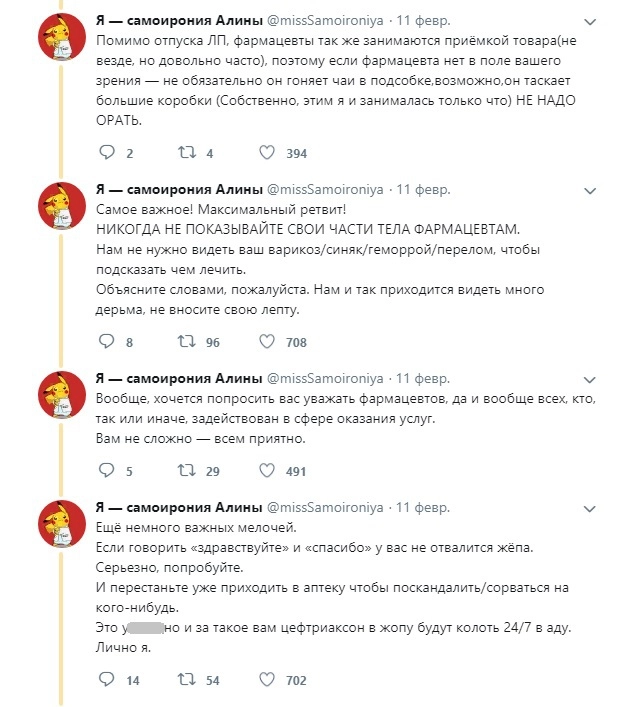Viewport: 637px width, 707px height.
Task: Like the tweet with 702 likes
Action: tap(267, 680)
